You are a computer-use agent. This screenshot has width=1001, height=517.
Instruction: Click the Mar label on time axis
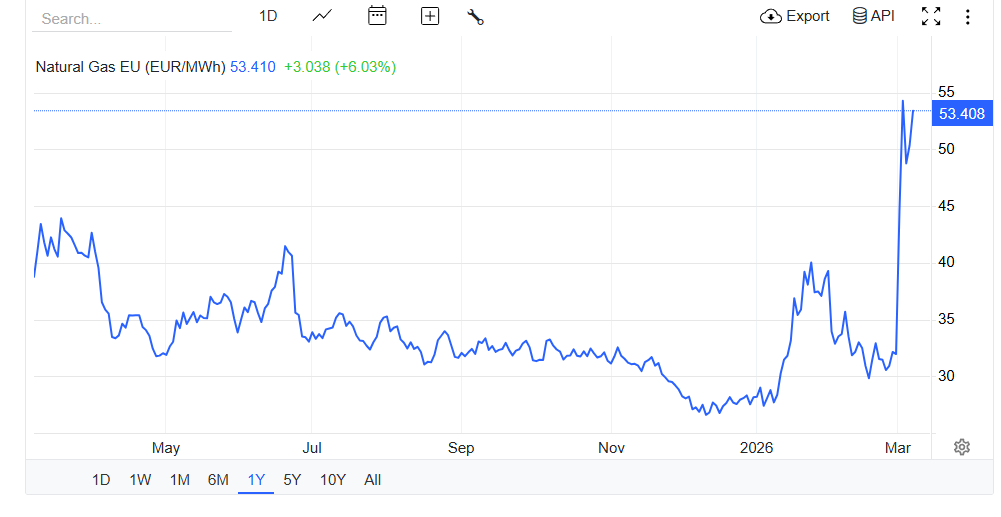click(x=898, y=448)
